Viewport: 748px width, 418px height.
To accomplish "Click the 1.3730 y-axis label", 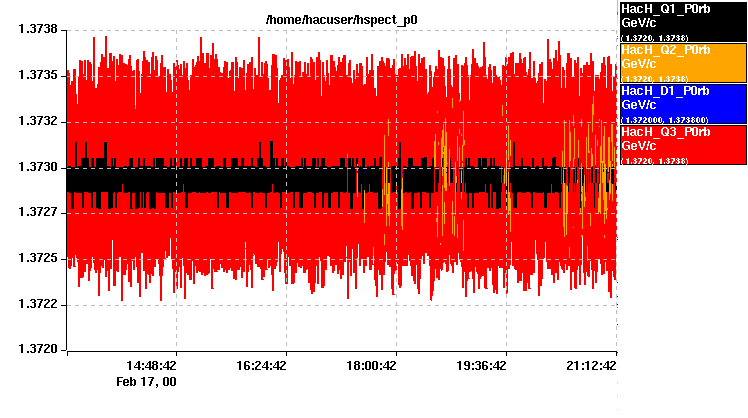I will 37,167.
